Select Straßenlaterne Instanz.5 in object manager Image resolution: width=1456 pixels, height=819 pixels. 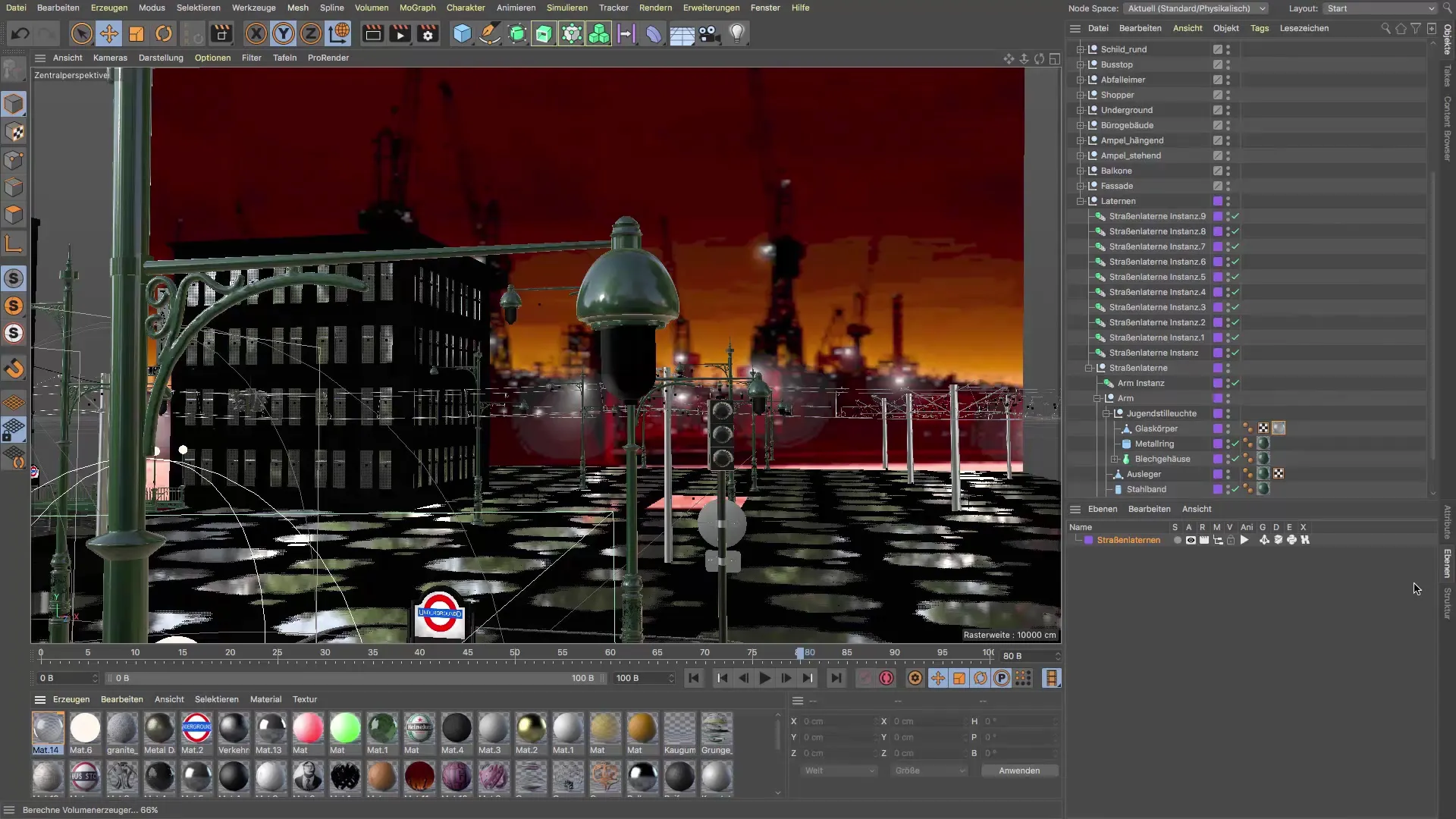[x=1156, y=277]
